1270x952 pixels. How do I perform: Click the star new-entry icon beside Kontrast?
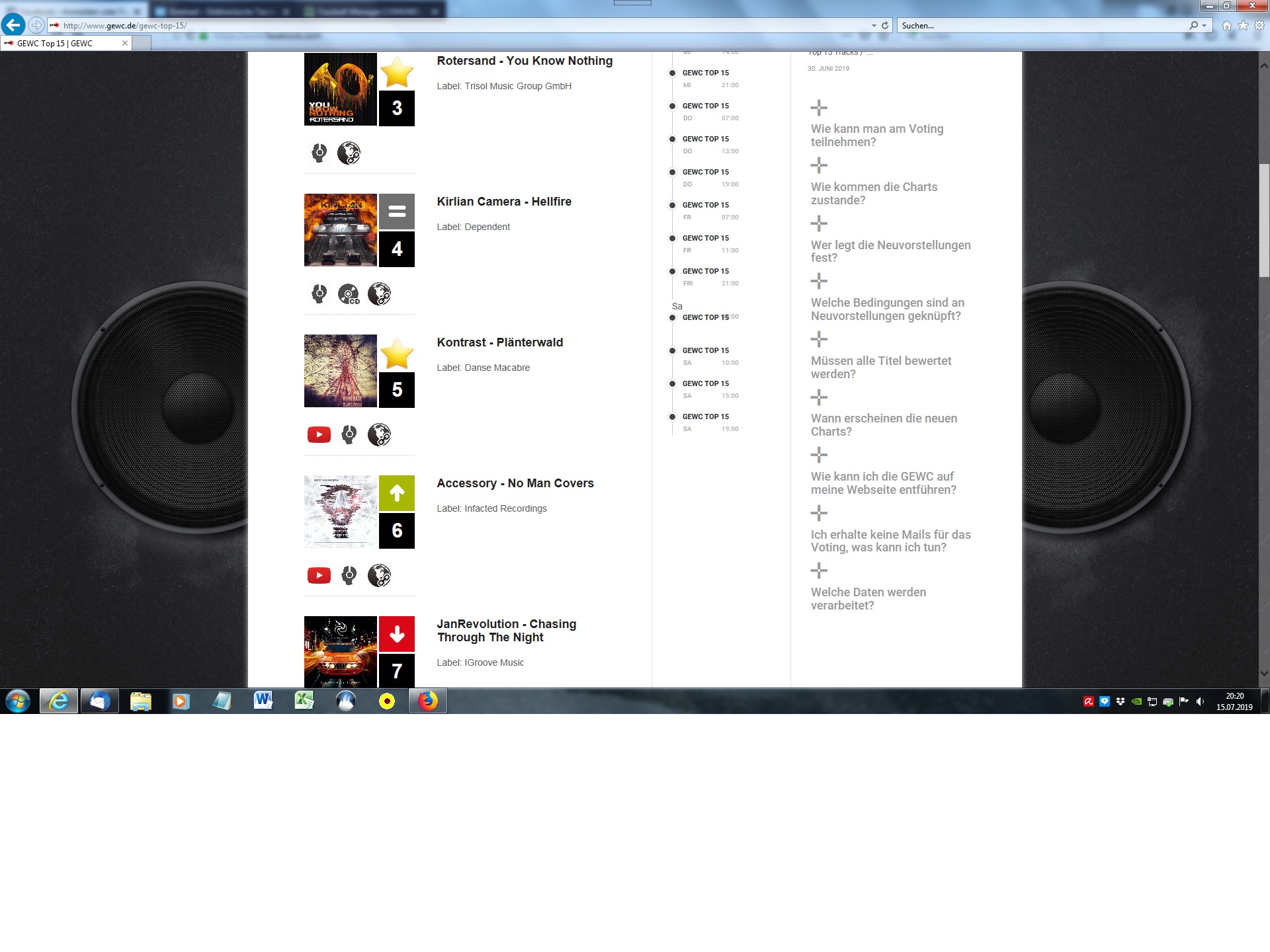[397, 353]
